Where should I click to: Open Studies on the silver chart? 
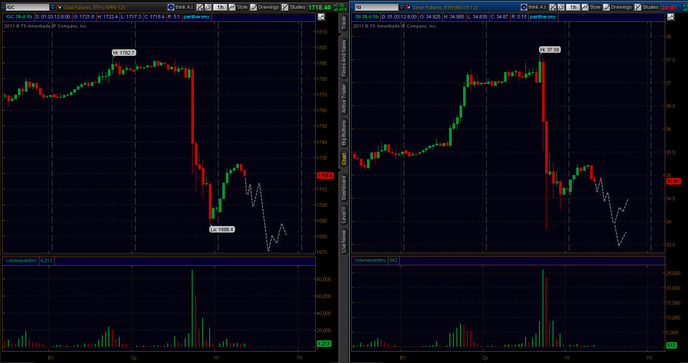click(x=647, y=7)
